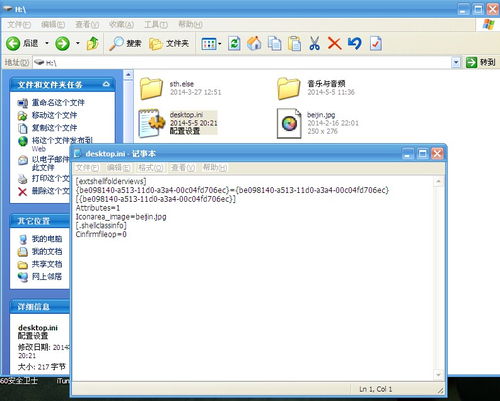Click the Cinfirmfileop=0 line in Notepad
The width and height of the screenshot is (500, 401).
coord(101,234)
